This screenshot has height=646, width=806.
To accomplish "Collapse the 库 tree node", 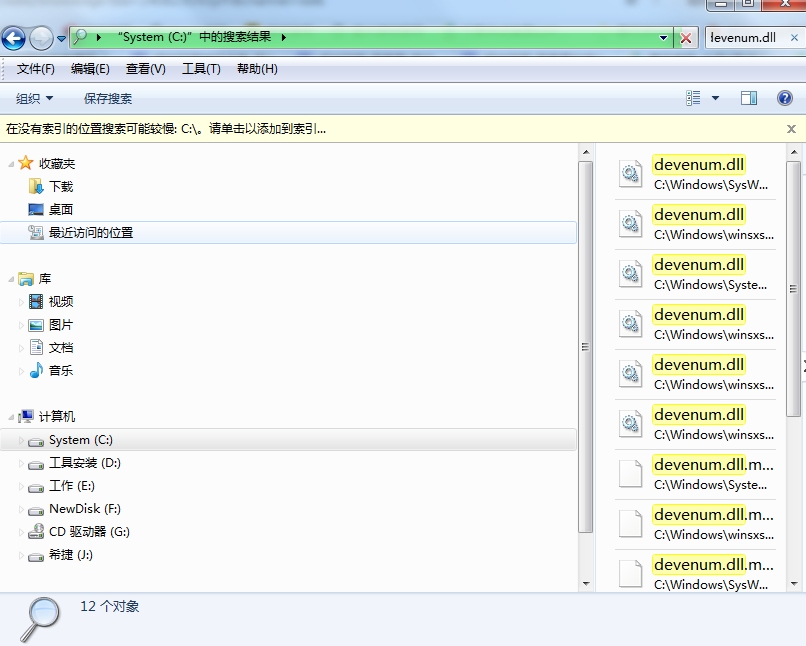I will [11, 279].
